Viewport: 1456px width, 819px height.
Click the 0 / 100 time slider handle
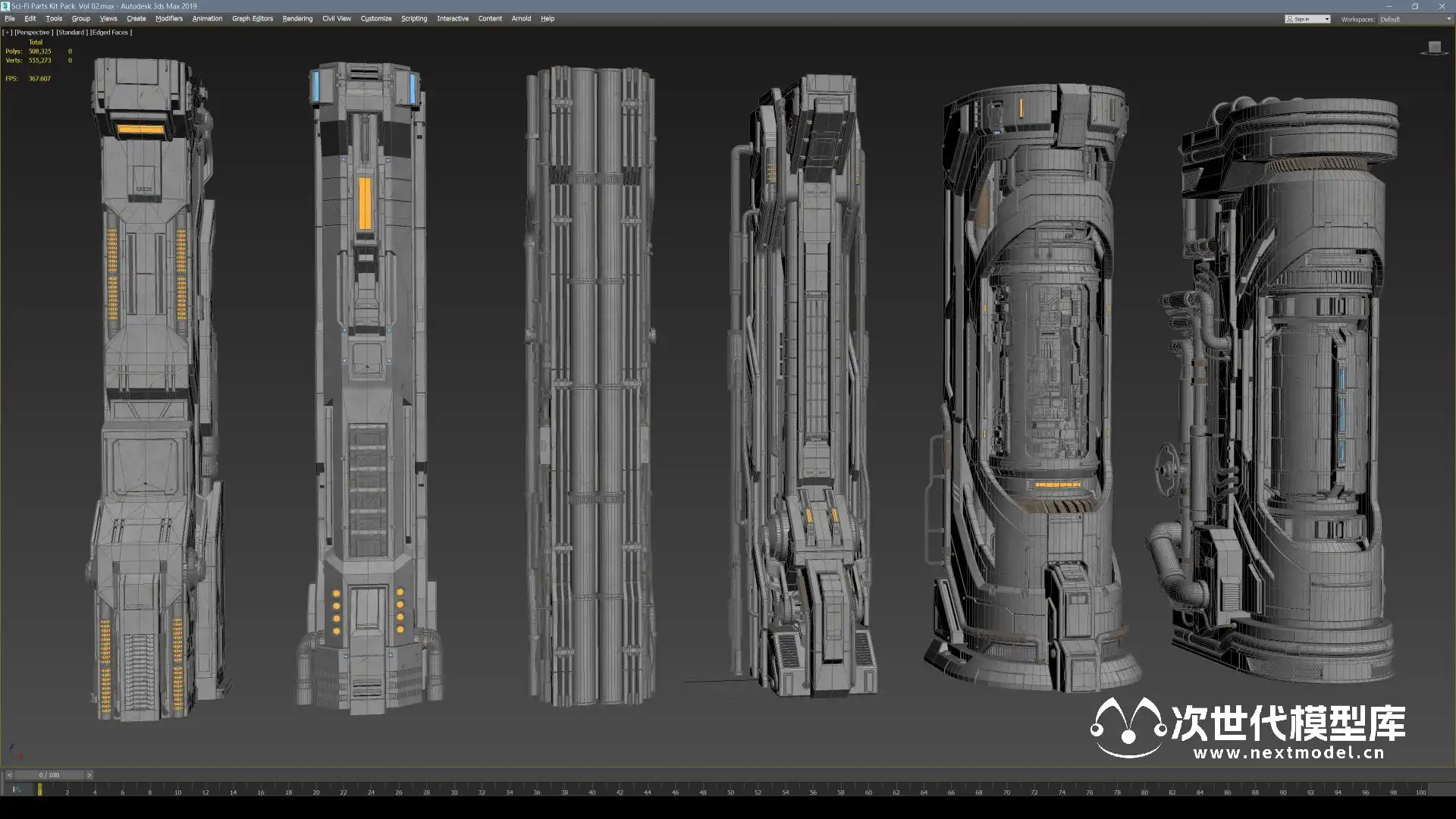pyautogui.click(x=49, y=775)
